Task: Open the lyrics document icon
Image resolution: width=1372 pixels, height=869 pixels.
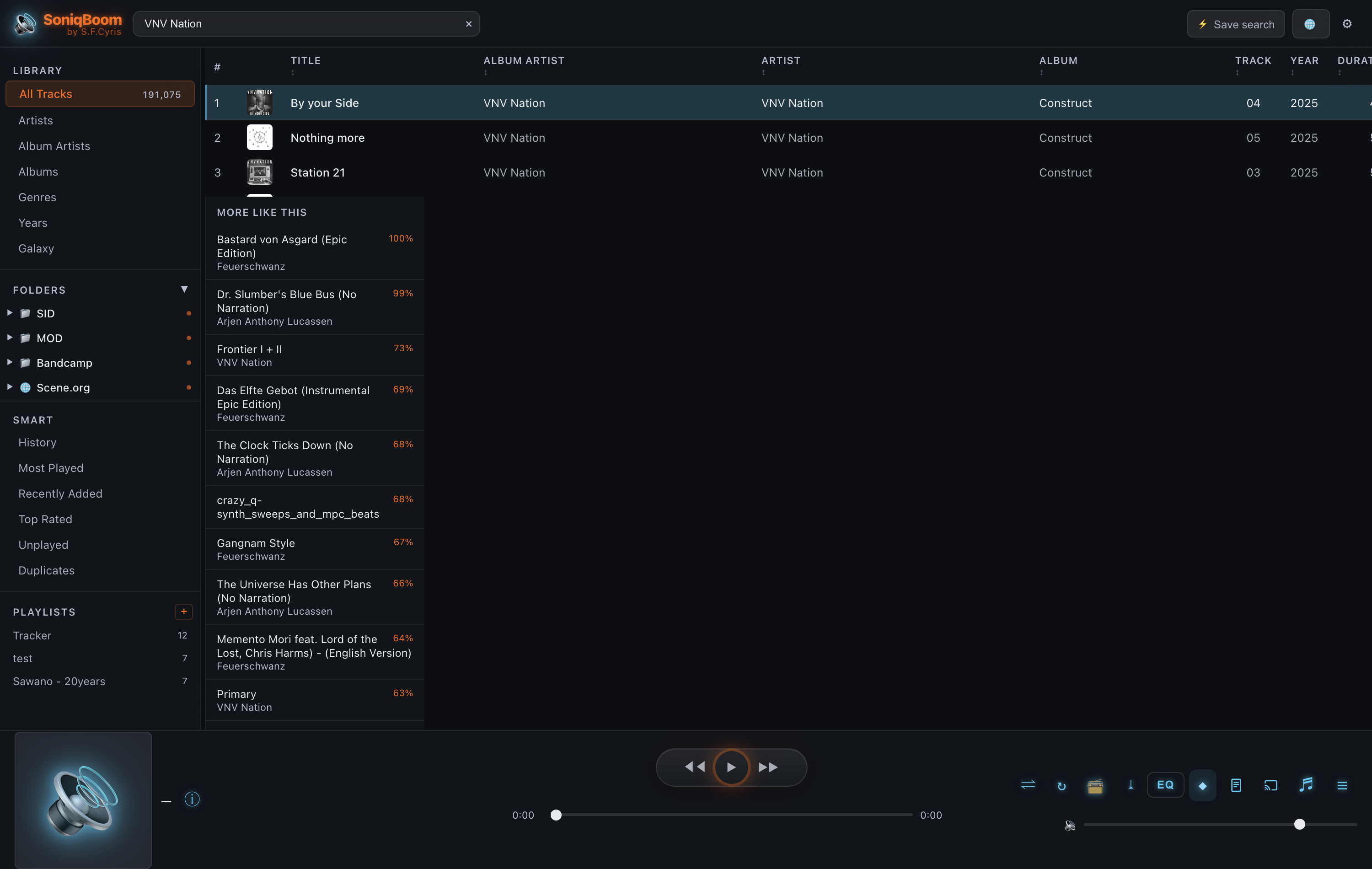Action: pos(1236,785)
